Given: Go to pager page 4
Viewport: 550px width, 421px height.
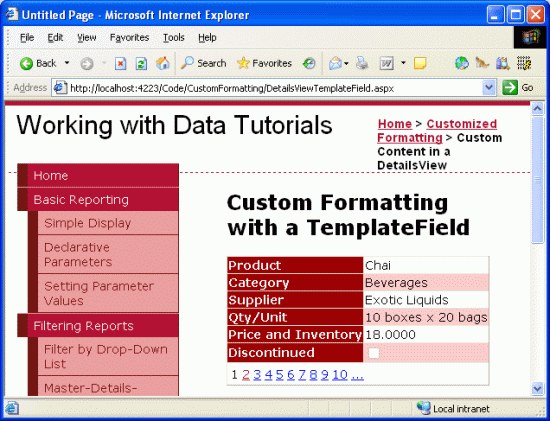Looking at the screenshot, I should pos(268,375).
